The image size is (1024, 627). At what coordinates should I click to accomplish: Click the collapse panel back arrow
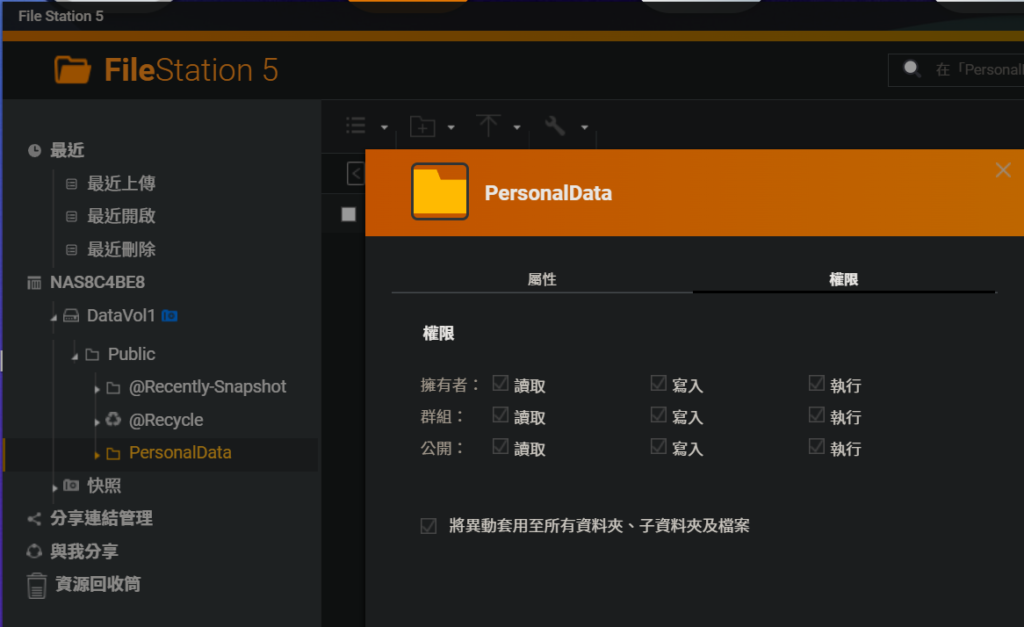[355, 174]
